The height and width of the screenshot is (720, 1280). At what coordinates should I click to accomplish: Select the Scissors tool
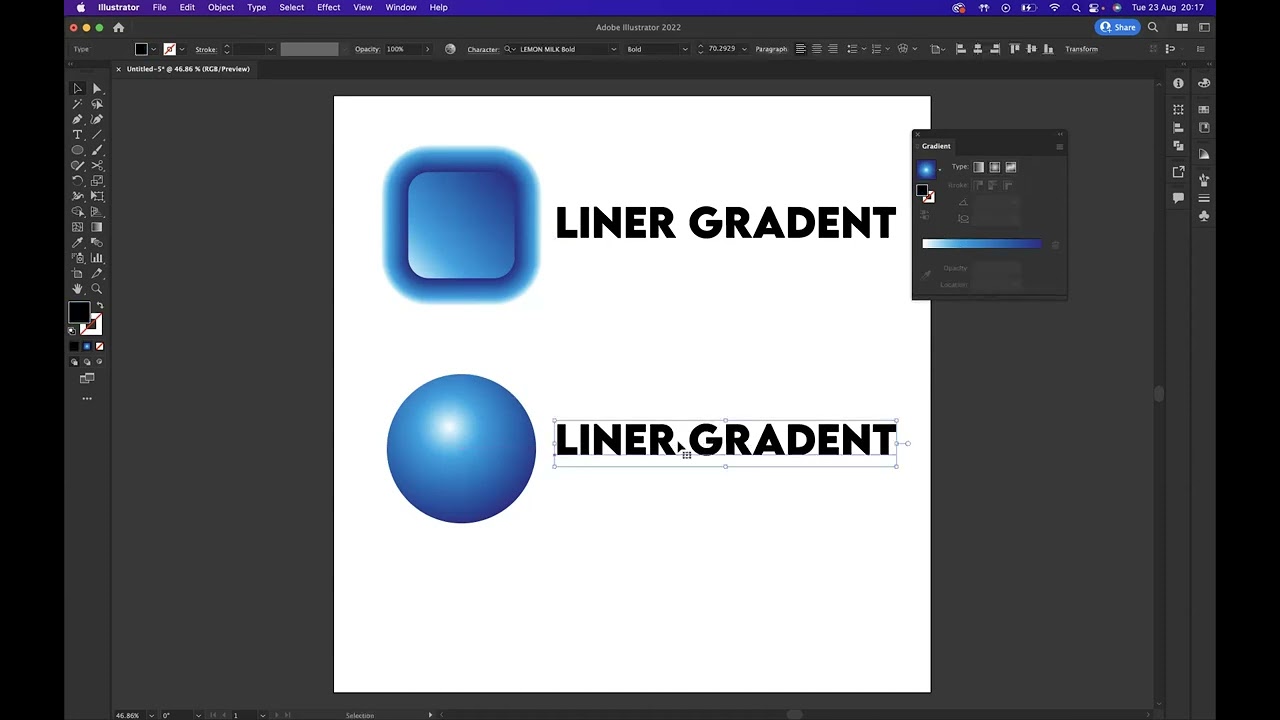[x=97, y=165]
